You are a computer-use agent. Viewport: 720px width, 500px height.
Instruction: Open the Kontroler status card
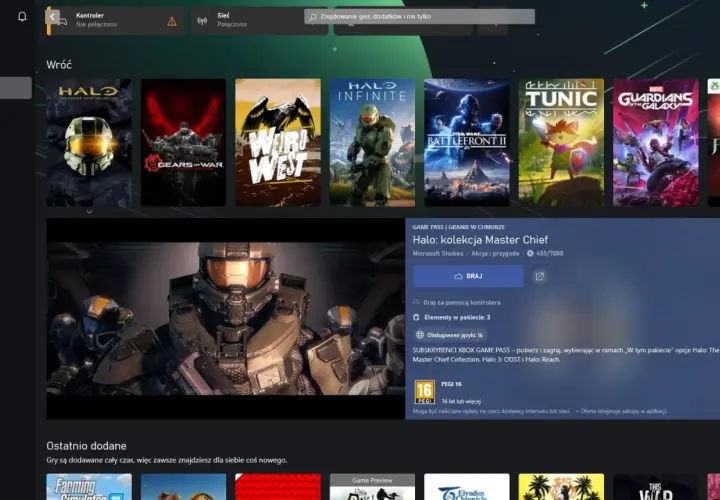coord(116,20)
